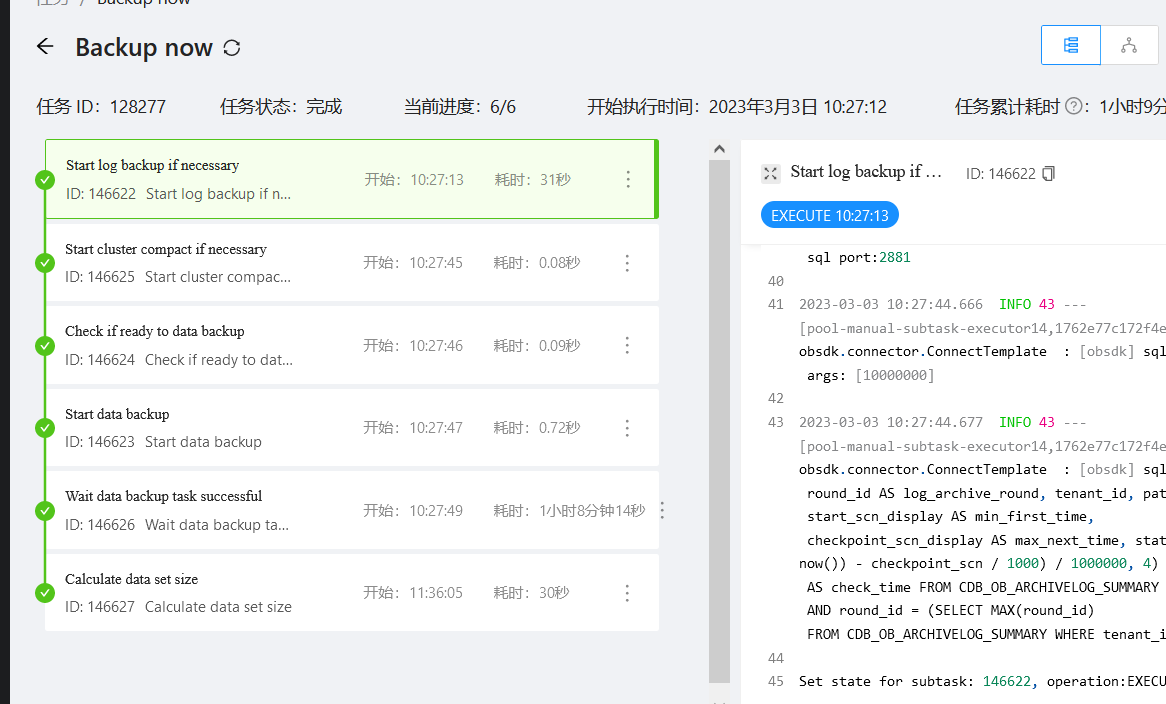Click ID: 146627 label text
Viewport: 1166px width, 704px height.
point(100,607)
